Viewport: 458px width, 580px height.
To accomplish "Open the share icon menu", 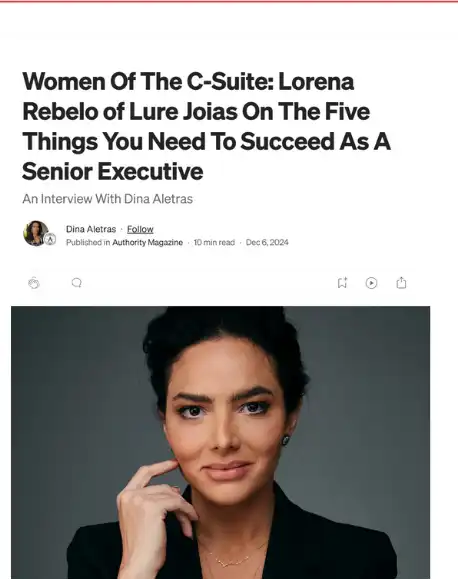I will (x=401, y=283).
